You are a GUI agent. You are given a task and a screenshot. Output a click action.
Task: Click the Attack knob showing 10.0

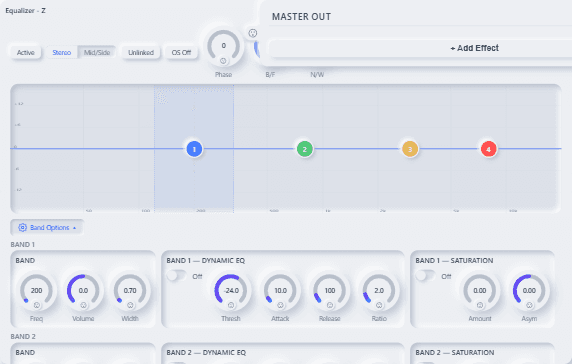click(280, 290)
